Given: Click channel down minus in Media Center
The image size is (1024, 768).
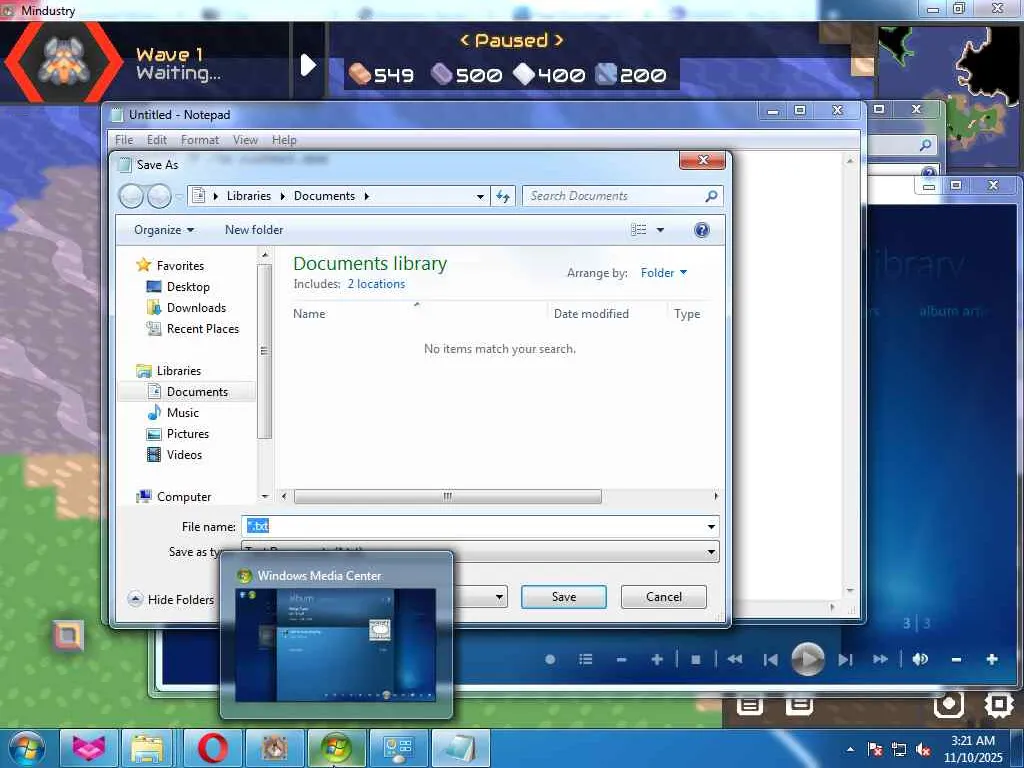Looking at the screenshot, I should [x=621, y=660].
